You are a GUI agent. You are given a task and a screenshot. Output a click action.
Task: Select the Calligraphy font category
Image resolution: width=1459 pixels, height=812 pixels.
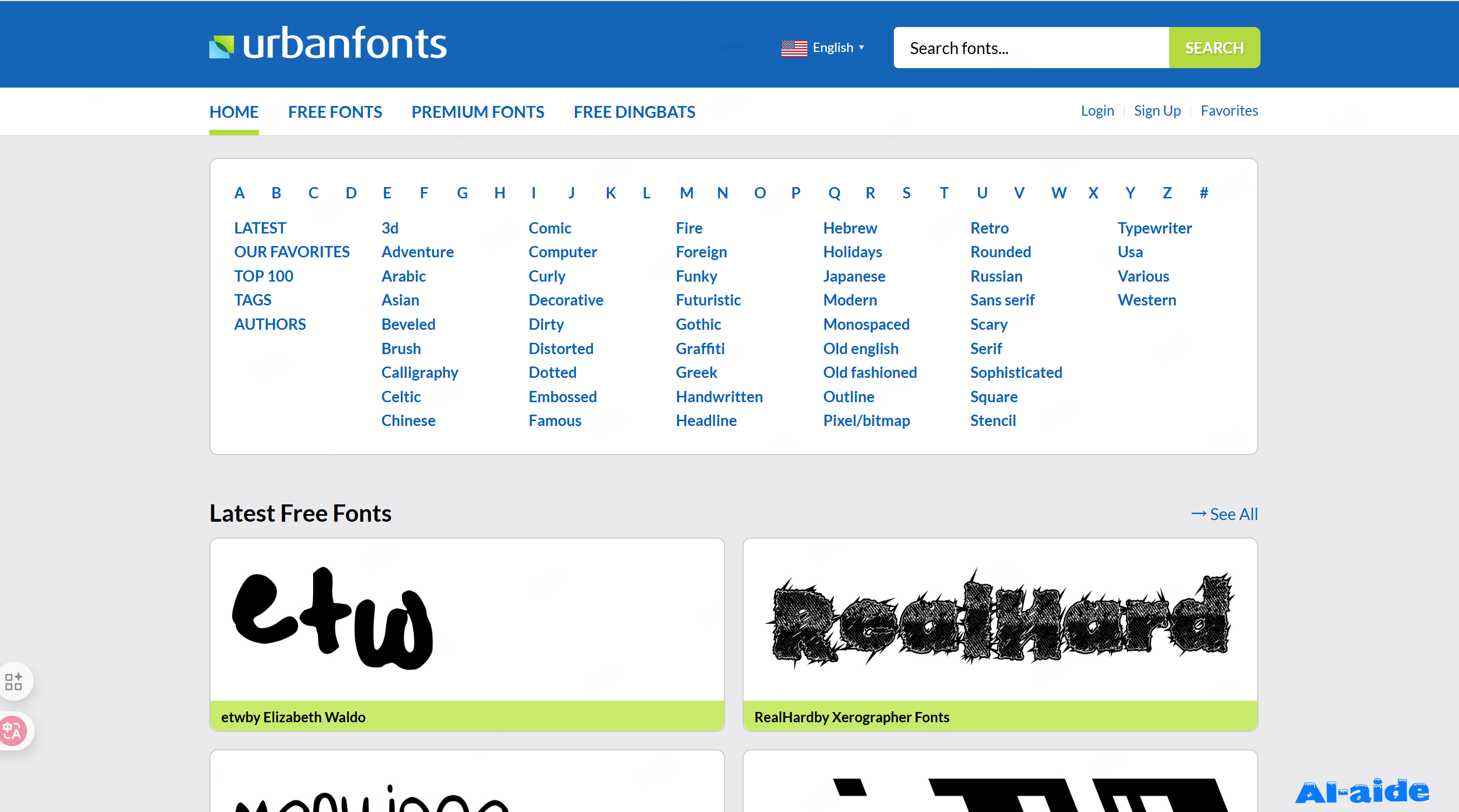(x=420, y=372)
